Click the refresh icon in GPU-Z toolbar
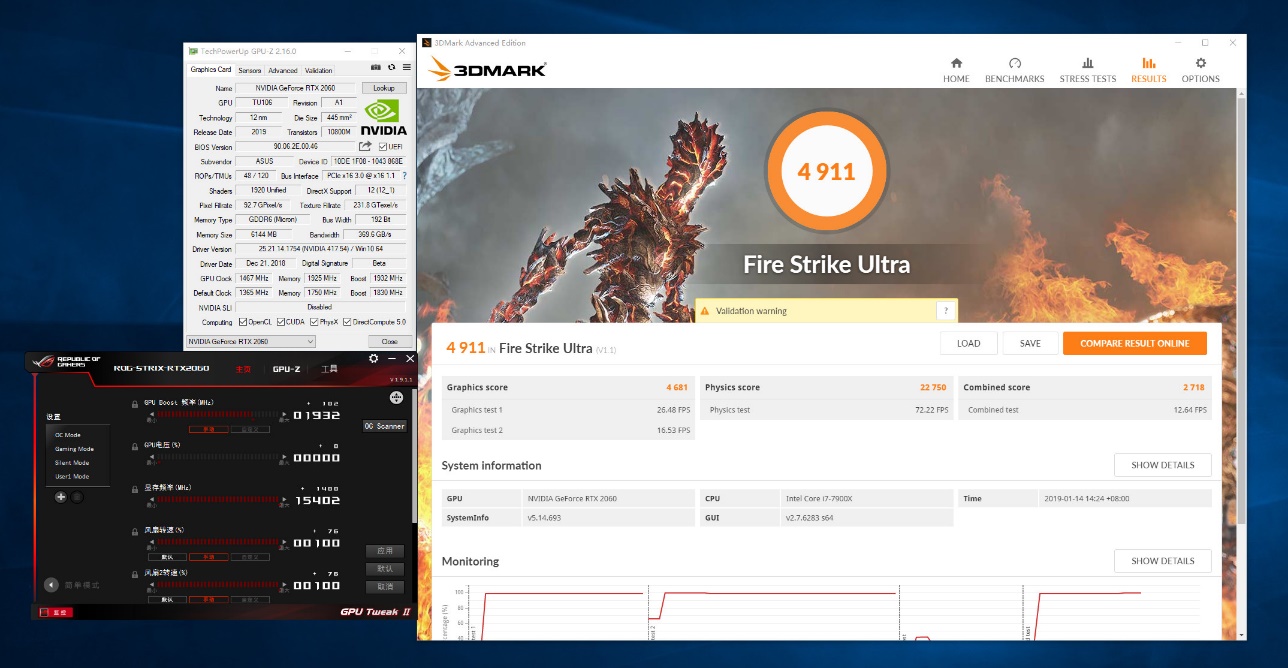Viewport: 1288px width, 668px height. 391,67
